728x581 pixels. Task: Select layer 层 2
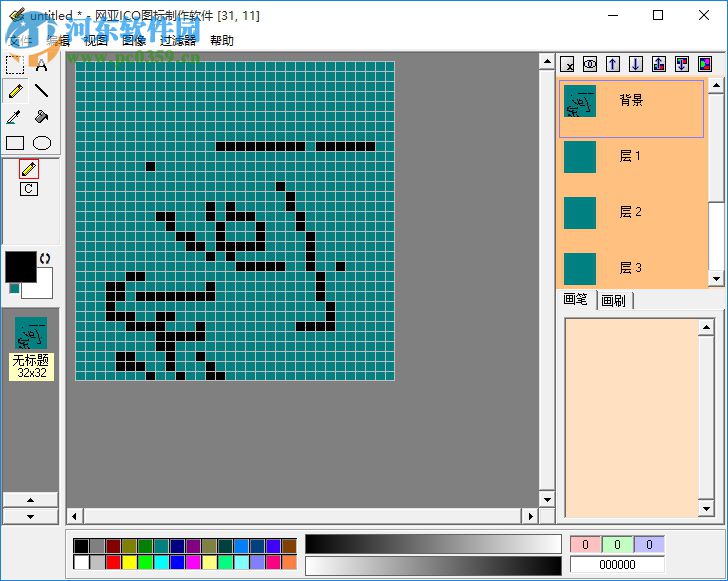(631, 213)
